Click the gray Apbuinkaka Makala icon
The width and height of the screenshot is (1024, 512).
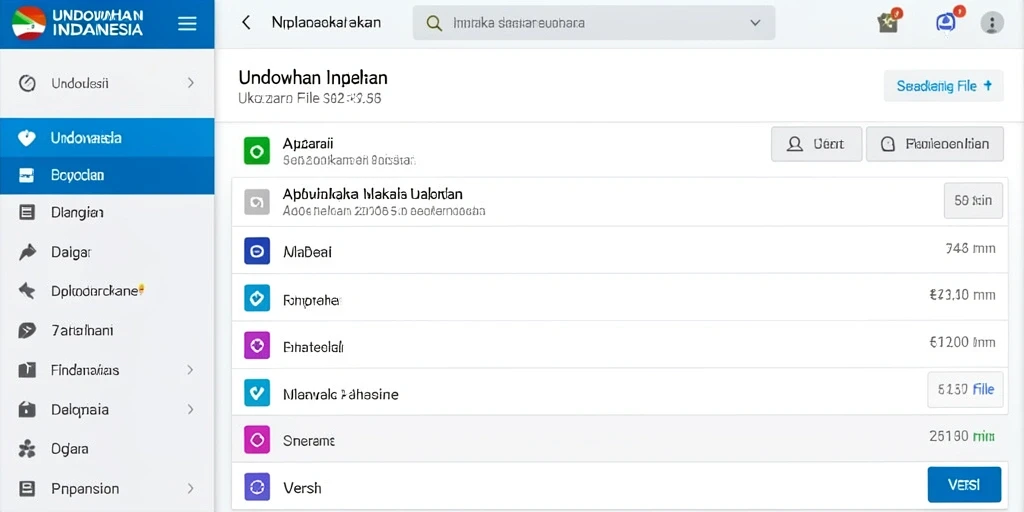(x=257, y=202)
